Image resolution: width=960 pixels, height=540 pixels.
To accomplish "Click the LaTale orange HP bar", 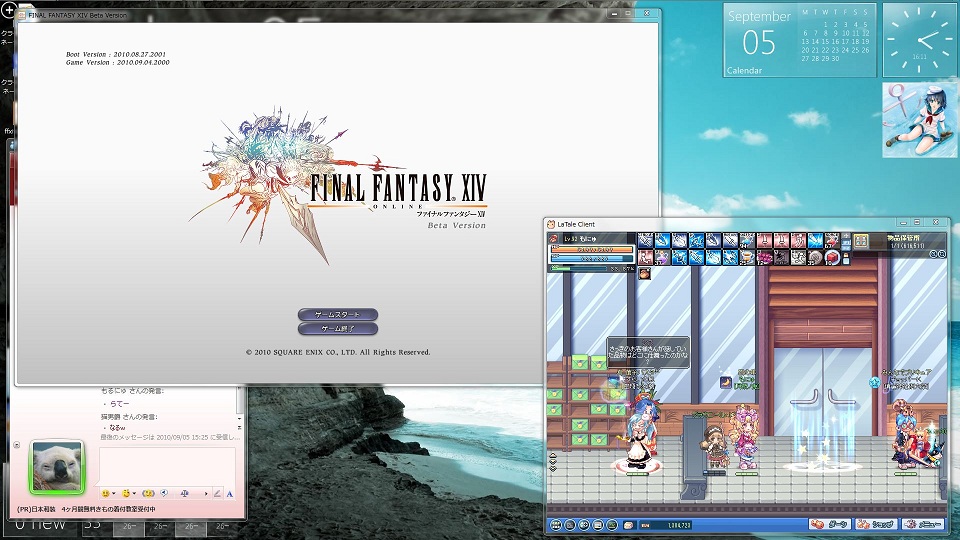I will [x=592, y=249].
